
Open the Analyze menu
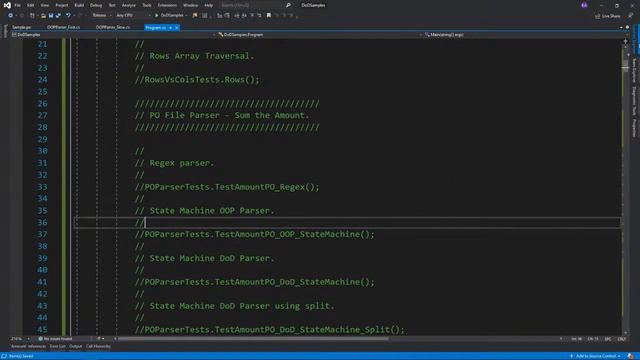(x=129, y=5)
